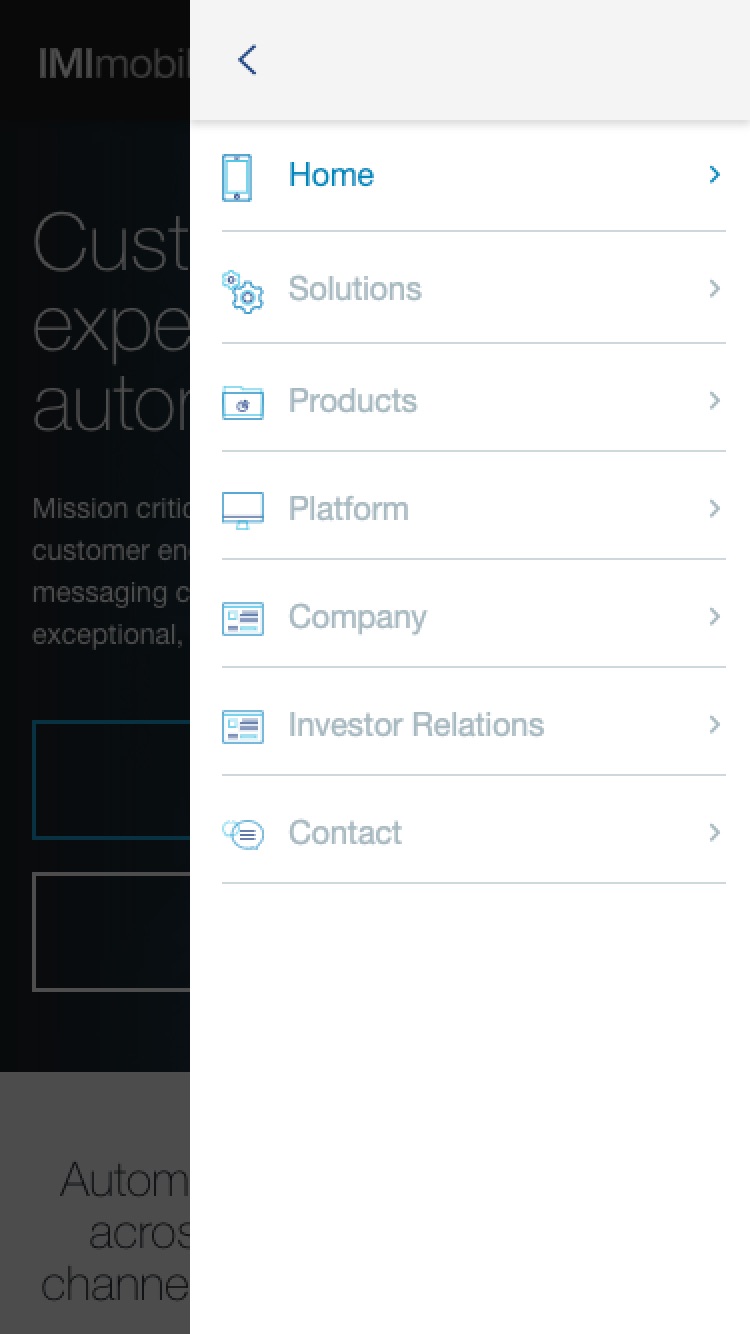Tap the speech bubble icon next to Contact

242,833
